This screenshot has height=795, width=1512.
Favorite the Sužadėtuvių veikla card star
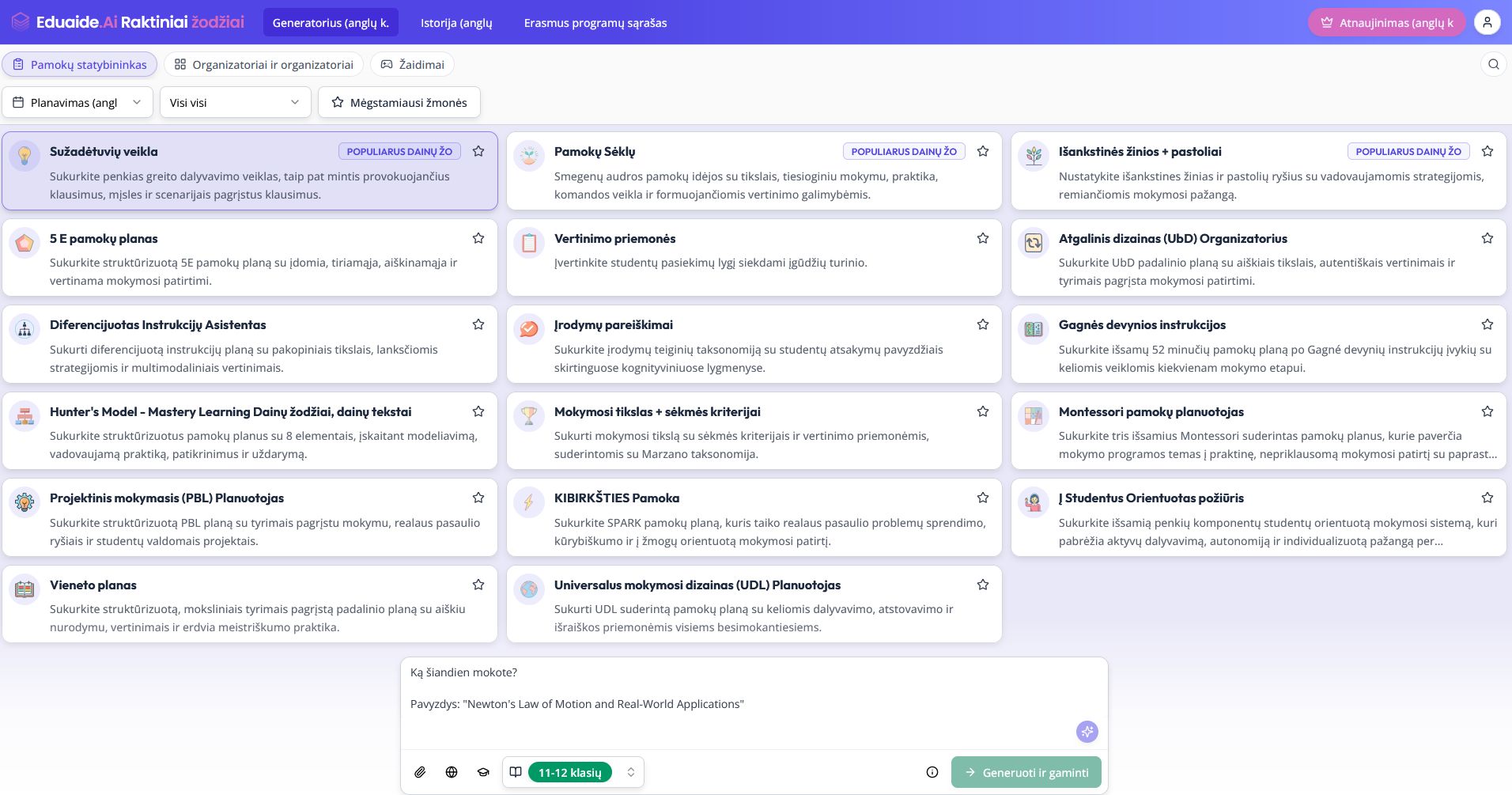click(478, 151)
